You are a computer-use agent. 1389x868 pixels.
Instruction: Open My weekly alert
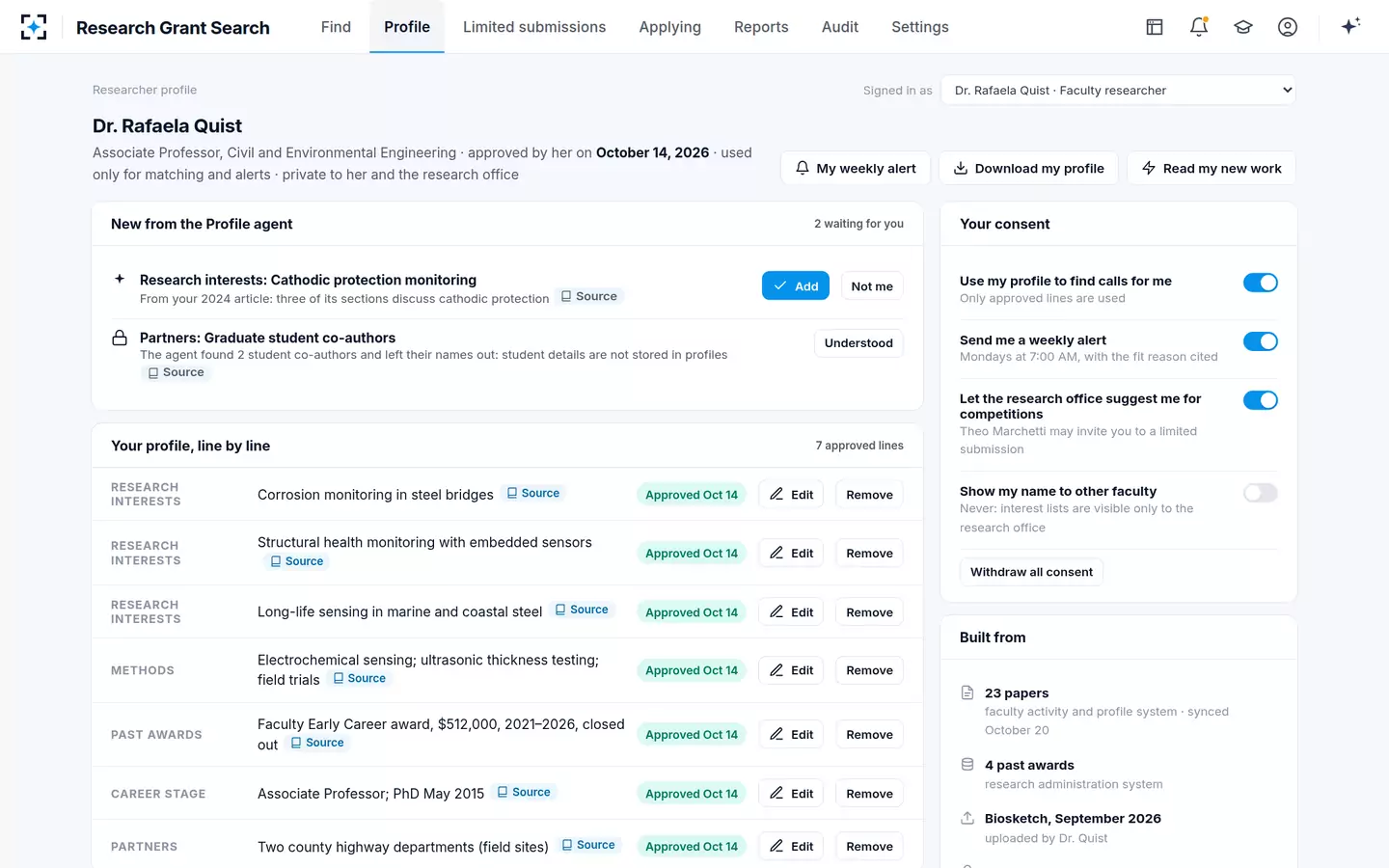tap(856, 168)
